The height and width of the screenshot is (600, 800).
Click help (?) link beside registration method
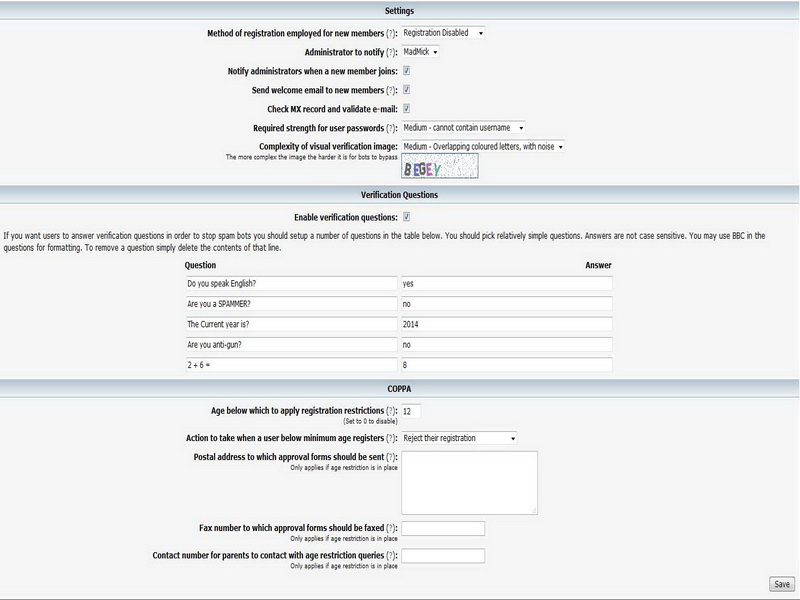click(x=391, y=33)
